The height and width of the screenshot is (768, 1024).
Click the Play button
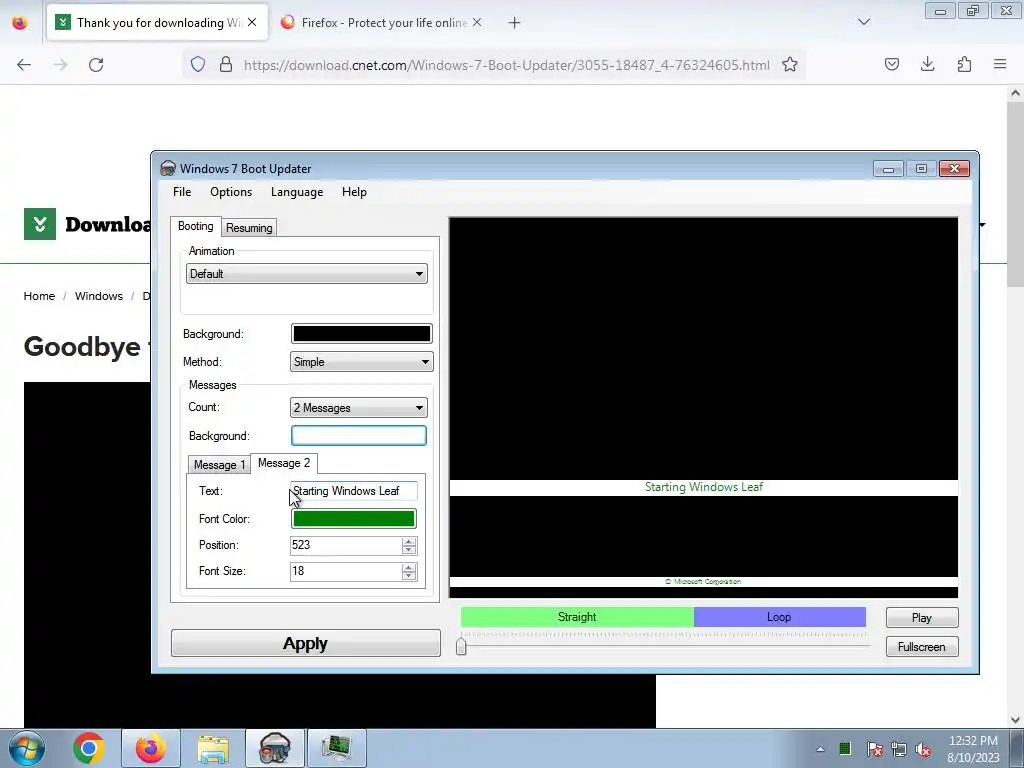(x=921, y=618)
